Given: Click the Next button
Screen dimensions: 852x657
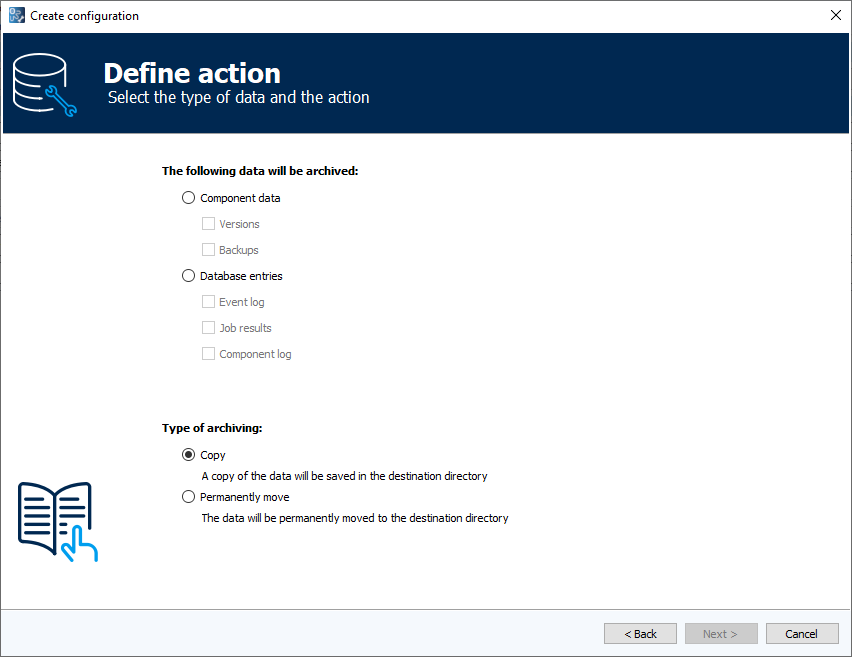Looking at the screenshot, I should pyautogui.click(x=721, y=633).
